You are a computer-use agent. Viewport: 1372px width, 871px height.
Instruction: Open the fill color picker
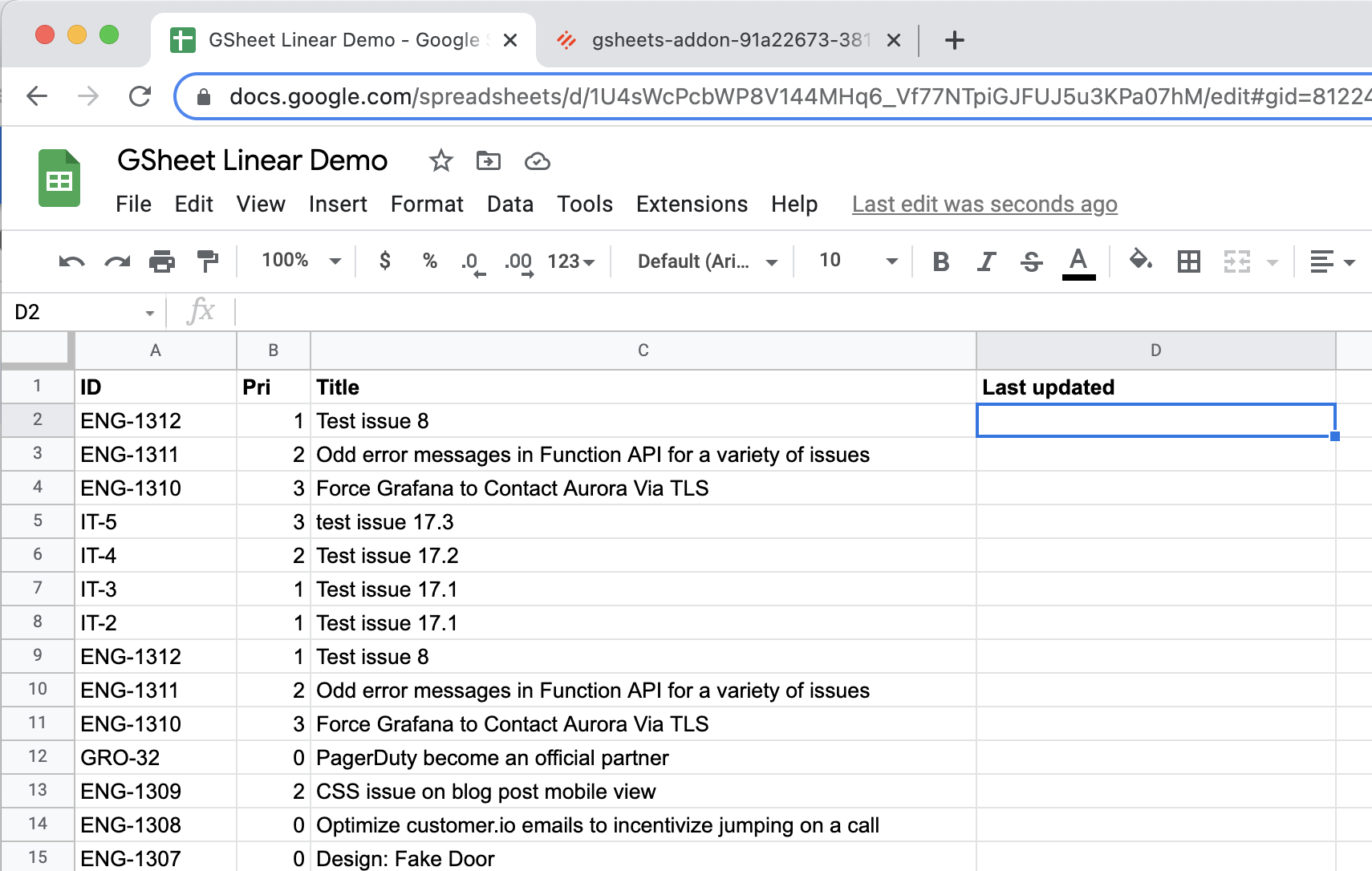pyautogui.click(x=1140, y=261)
